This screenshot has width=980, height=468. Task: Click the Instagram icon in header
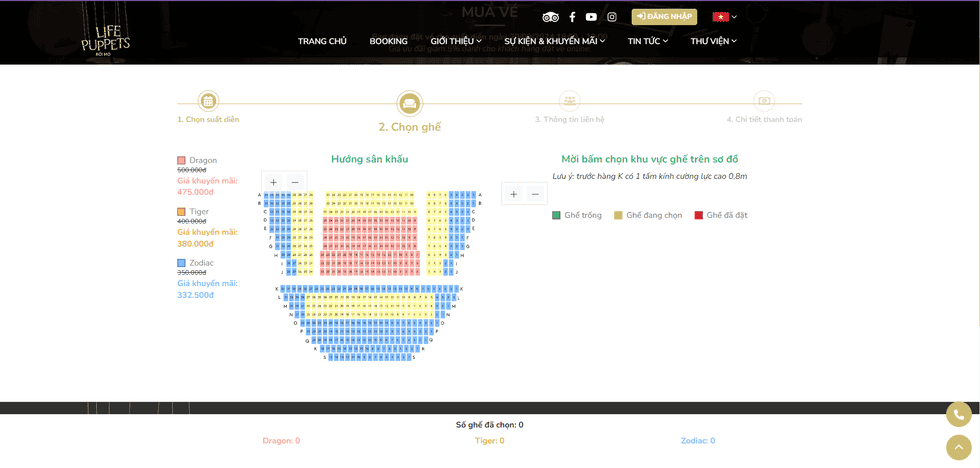[x=612, y=17]
